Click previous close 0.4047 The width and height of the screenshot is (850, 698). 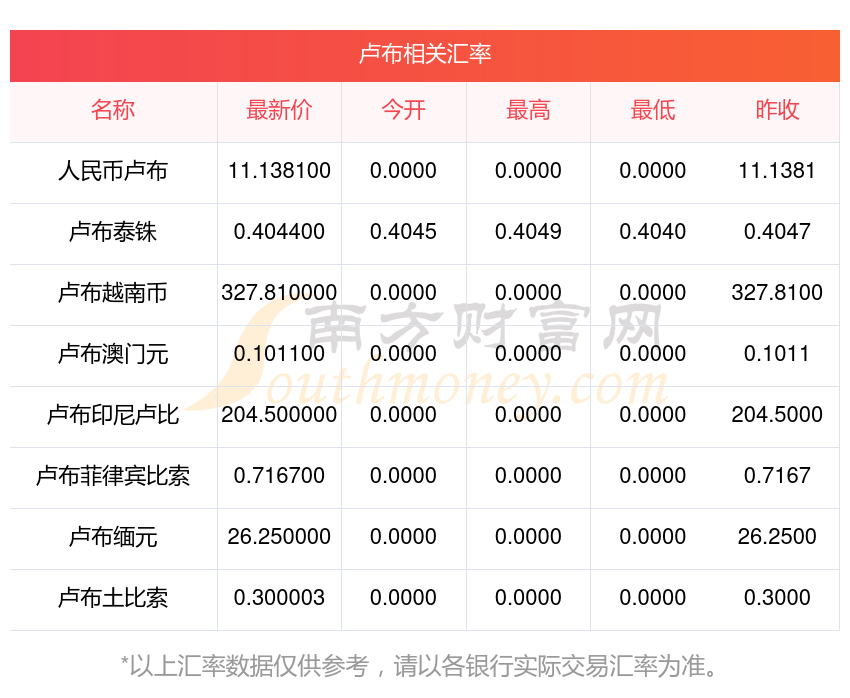[777, 232]
